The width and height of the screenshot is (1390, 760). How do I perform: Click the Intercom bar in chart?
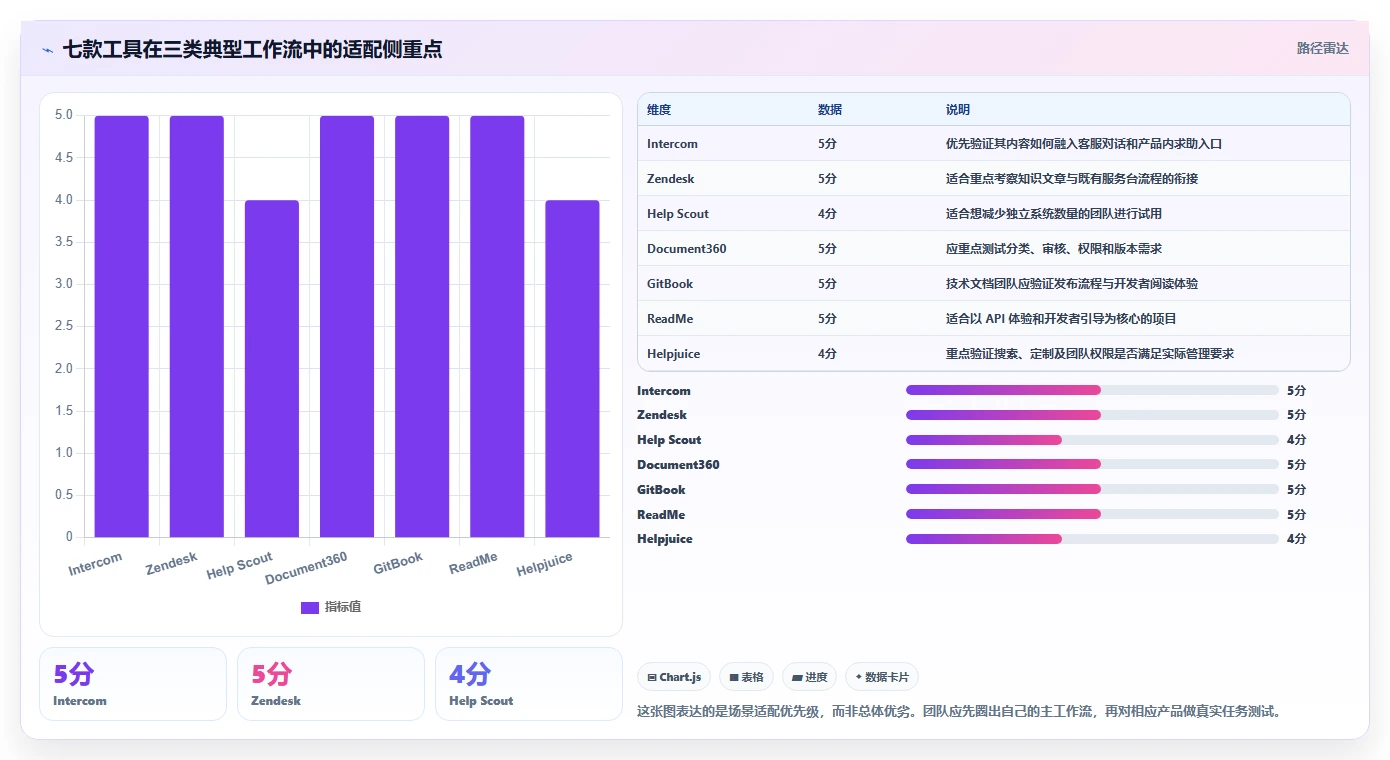122,326
